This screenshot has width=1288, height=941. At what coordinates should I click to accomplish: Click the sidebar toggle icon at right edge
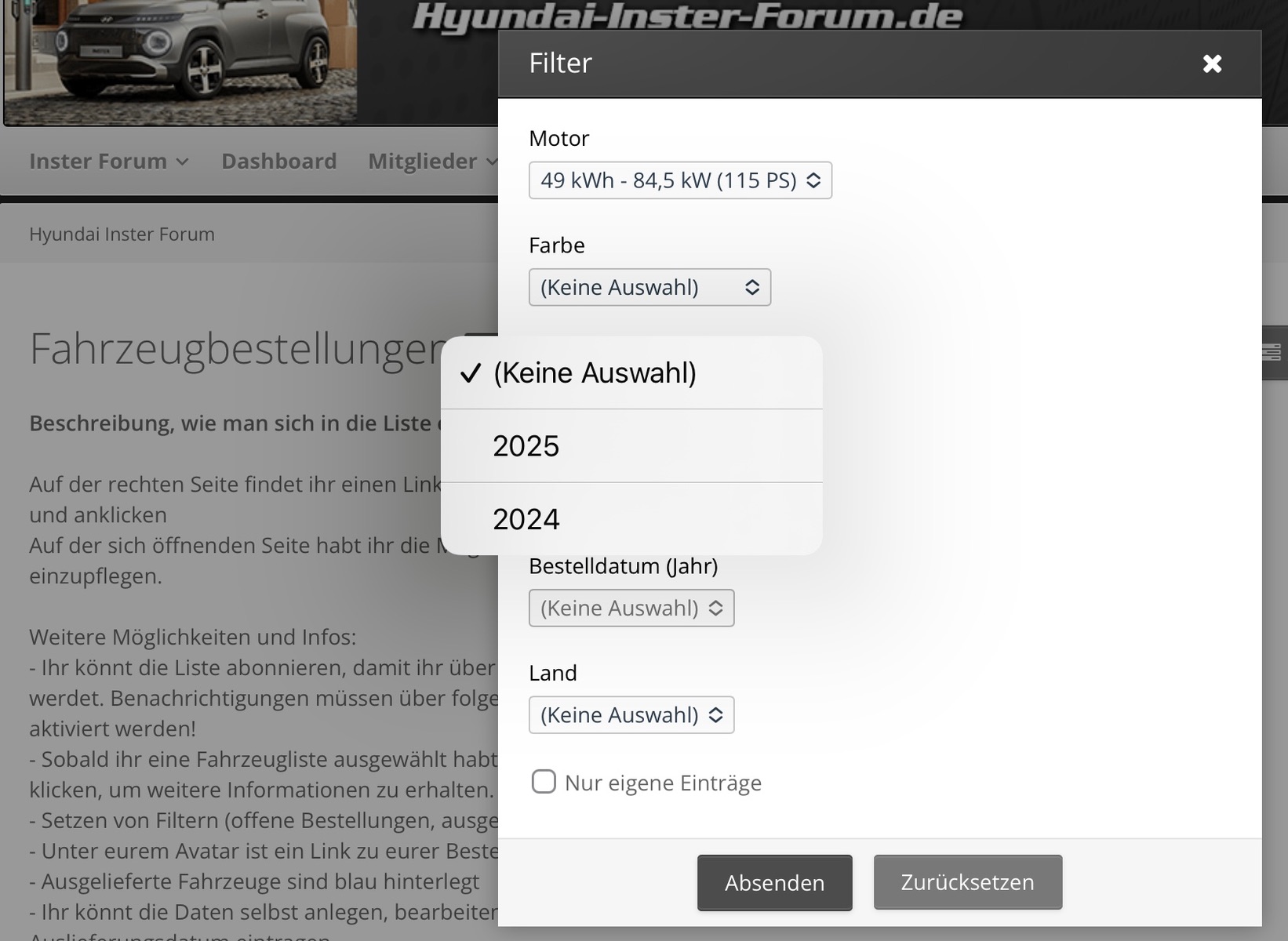click(1273, 352)
